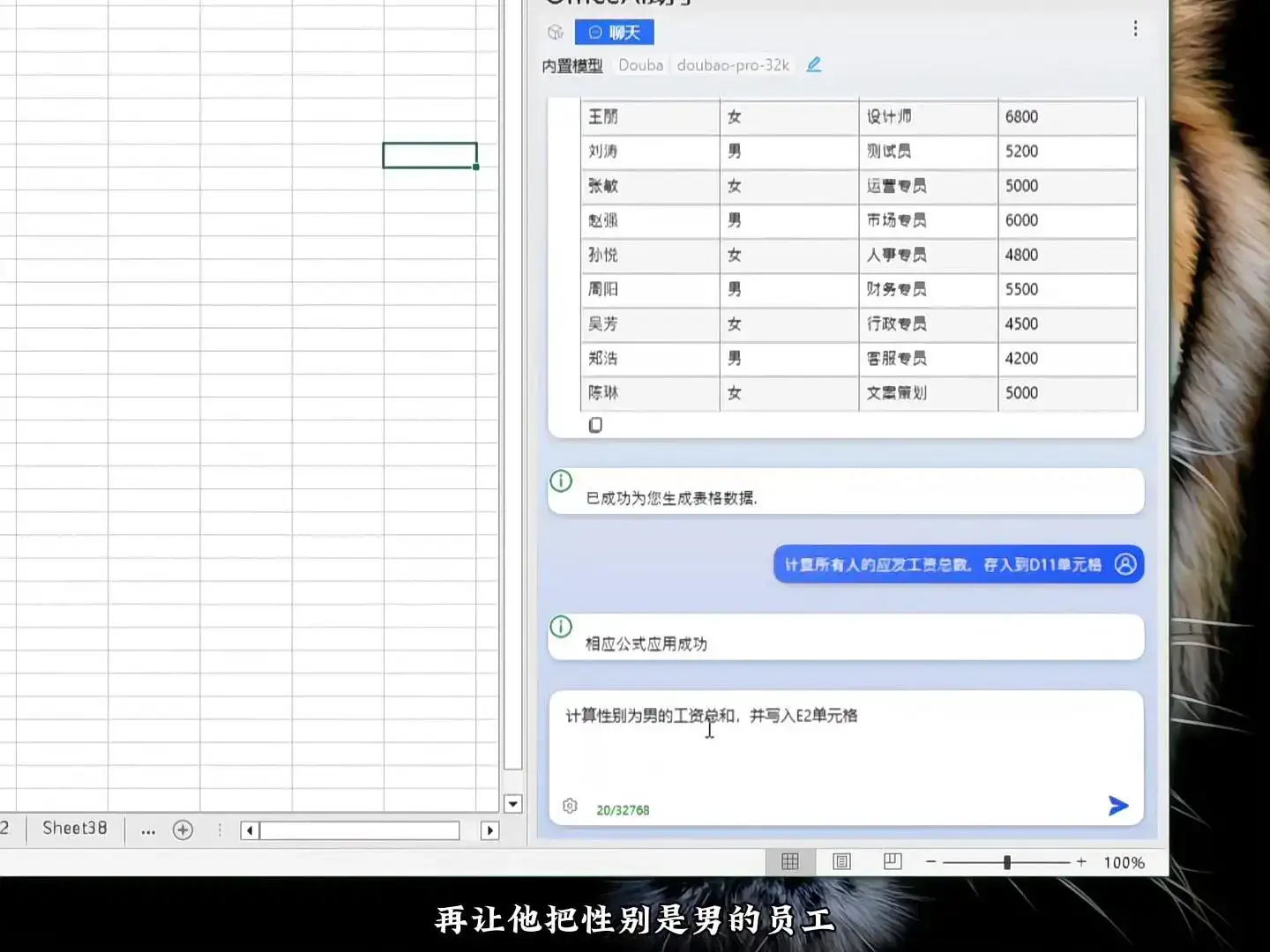Click the send message arrow icon
Image resolution: width=1270 pixels, height=952 pixels.
click(1118, 805)
